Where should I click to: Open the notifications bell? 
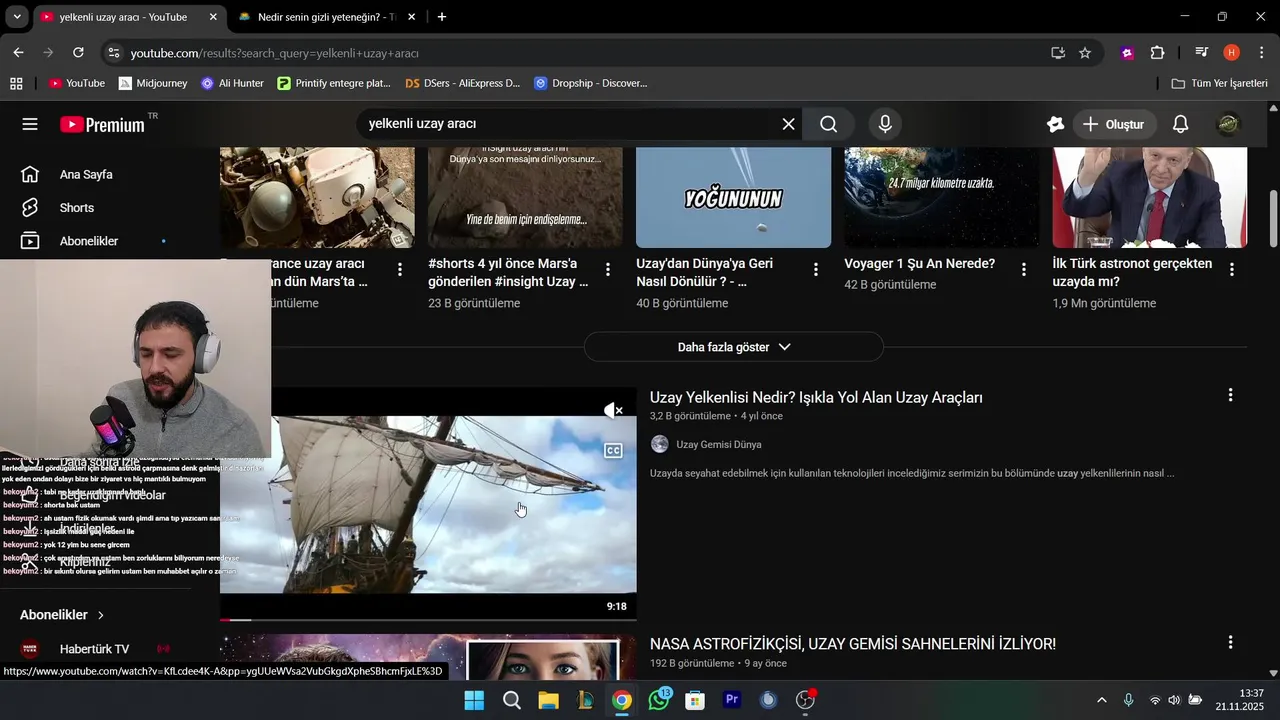click(1180, 124)
